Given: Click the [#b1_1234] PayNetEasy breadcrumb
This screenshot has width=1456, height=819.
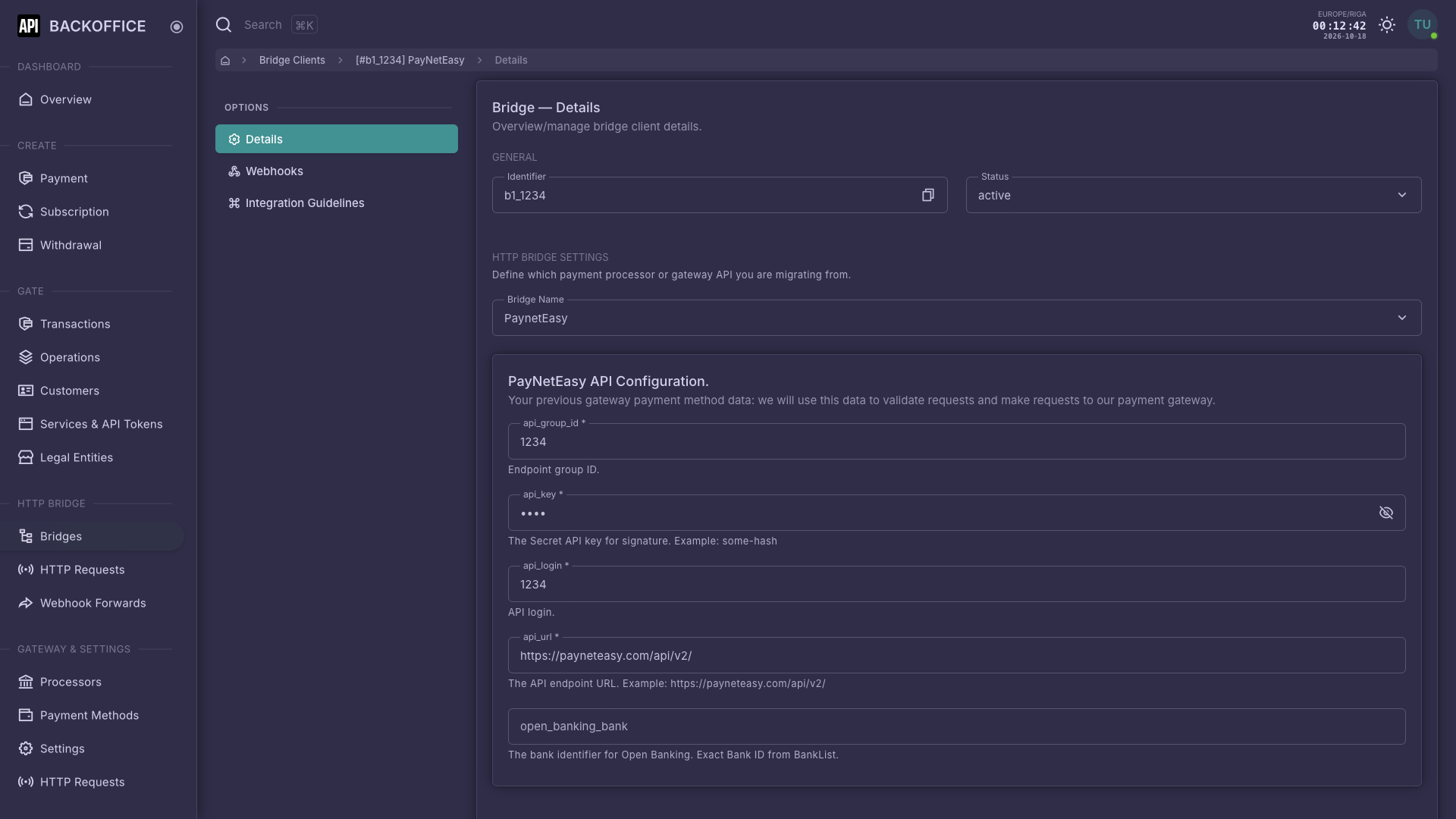Looking at the screenshot, I should click(x=410, y=61).
